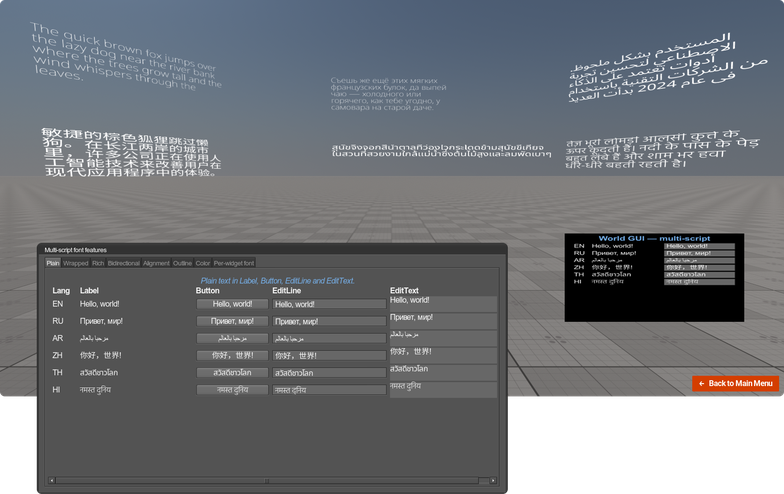Focus the EN row EditLine field
This screenshot has width=784, height=494.
coord(329,304)
